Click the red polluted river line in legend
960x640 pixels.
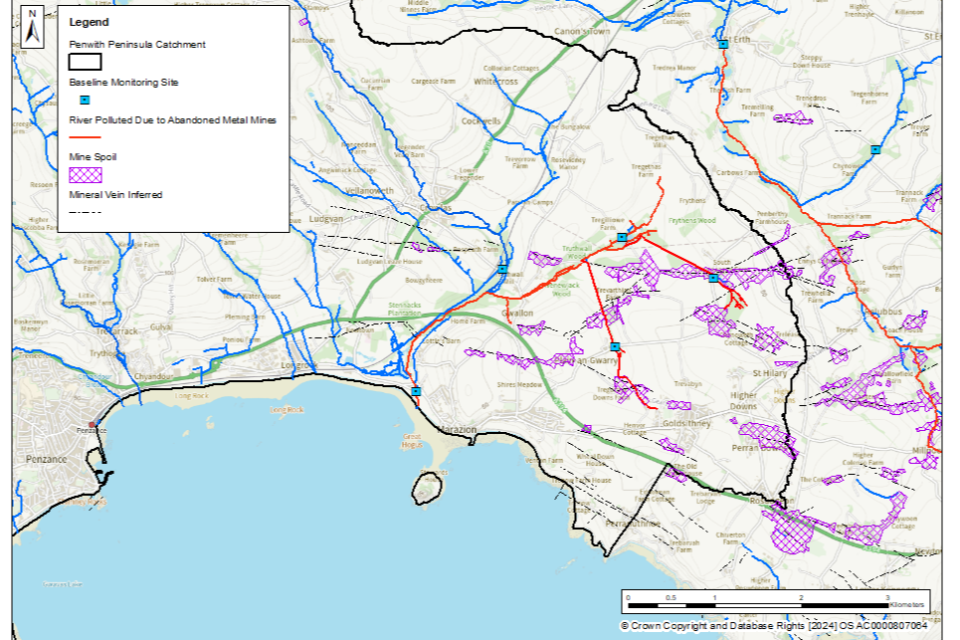tap(84, 137)
